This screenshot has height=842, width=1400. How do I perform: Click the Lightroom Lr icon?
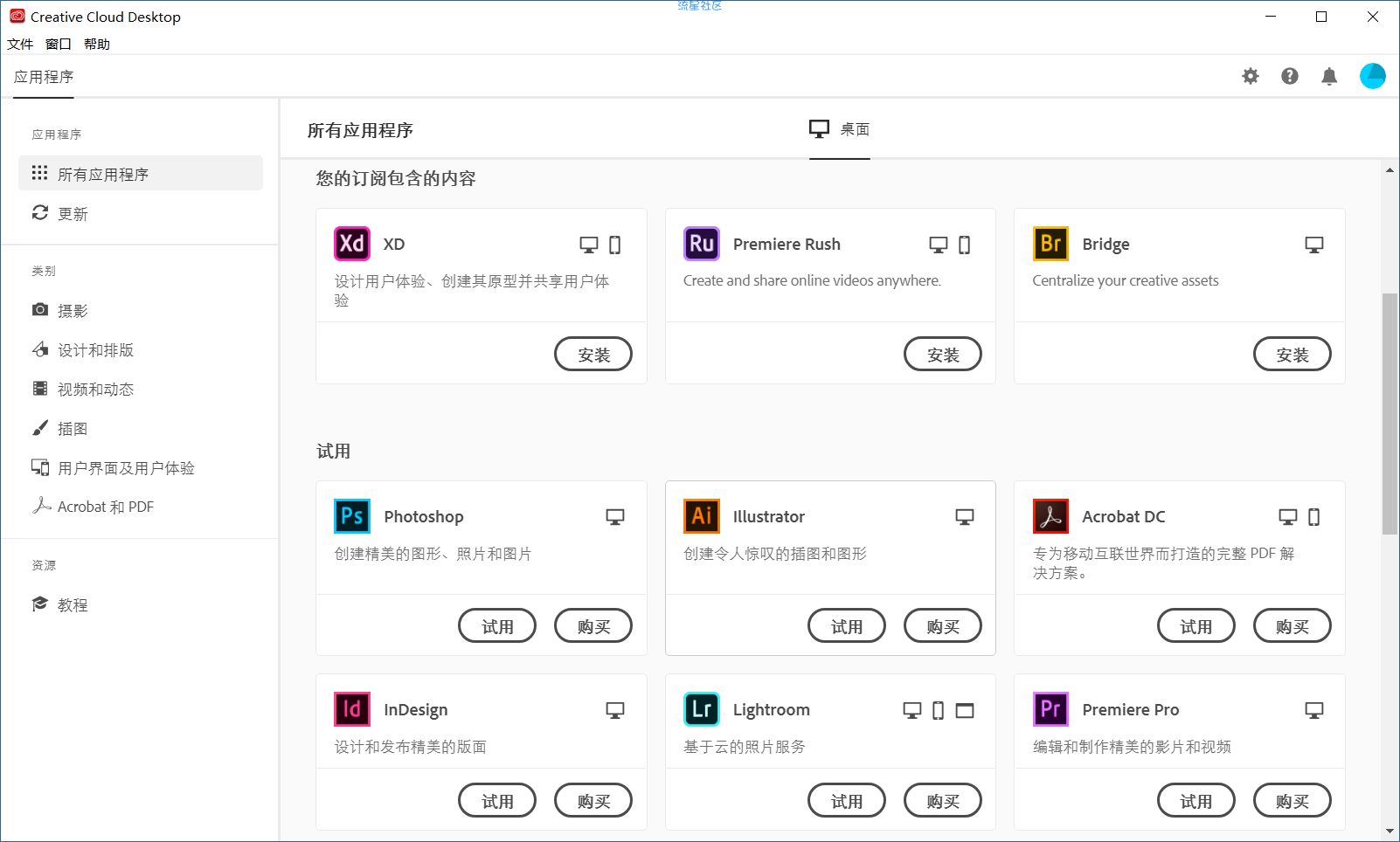702,709
